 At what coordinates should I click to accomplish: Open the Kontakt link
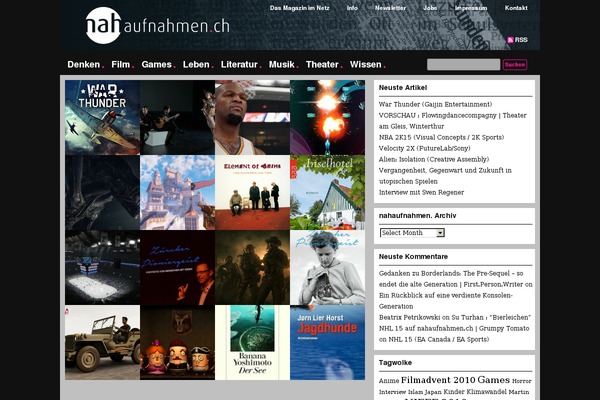pyautogui.click(x=516, y=8)
